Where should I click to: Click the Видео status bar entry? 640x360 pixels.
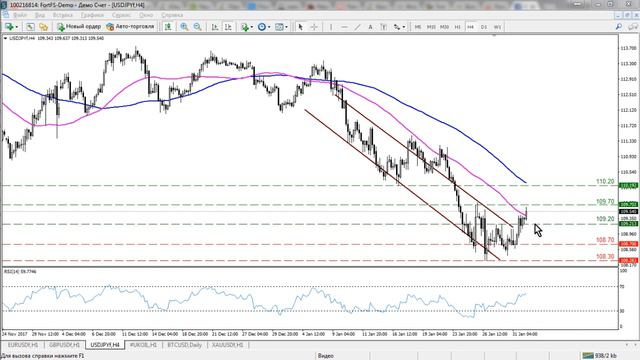pos(326,356)
